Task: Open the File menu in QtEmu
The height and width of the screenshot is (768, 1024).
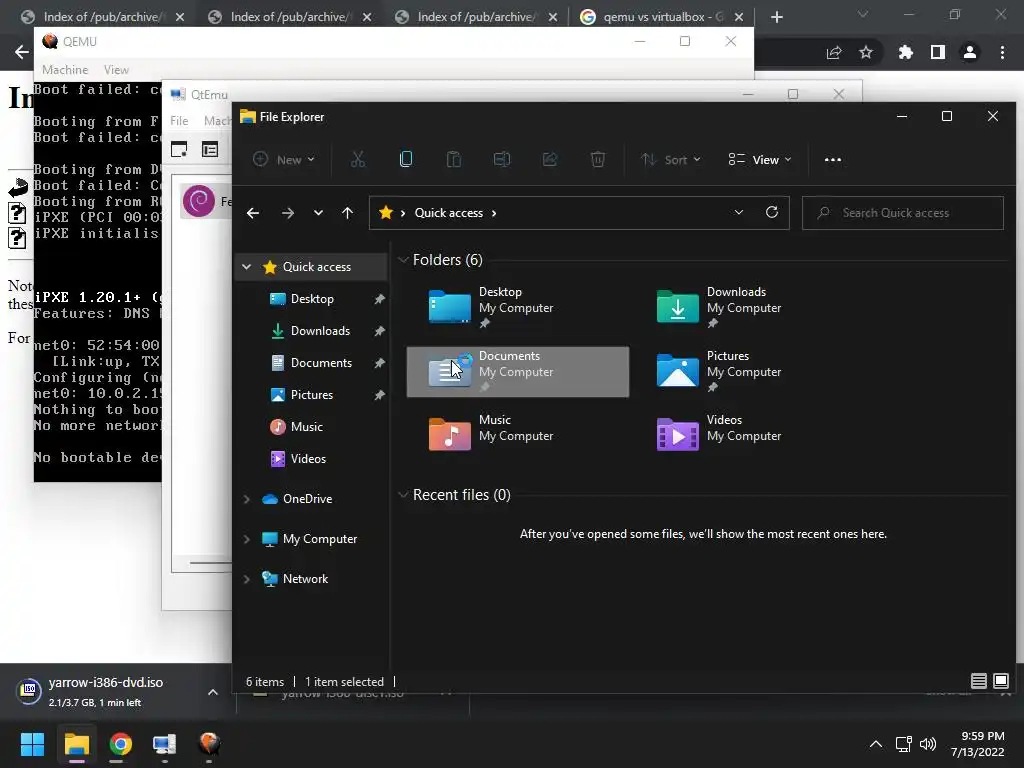Action: pyautogui.click(x=179, y=121)
